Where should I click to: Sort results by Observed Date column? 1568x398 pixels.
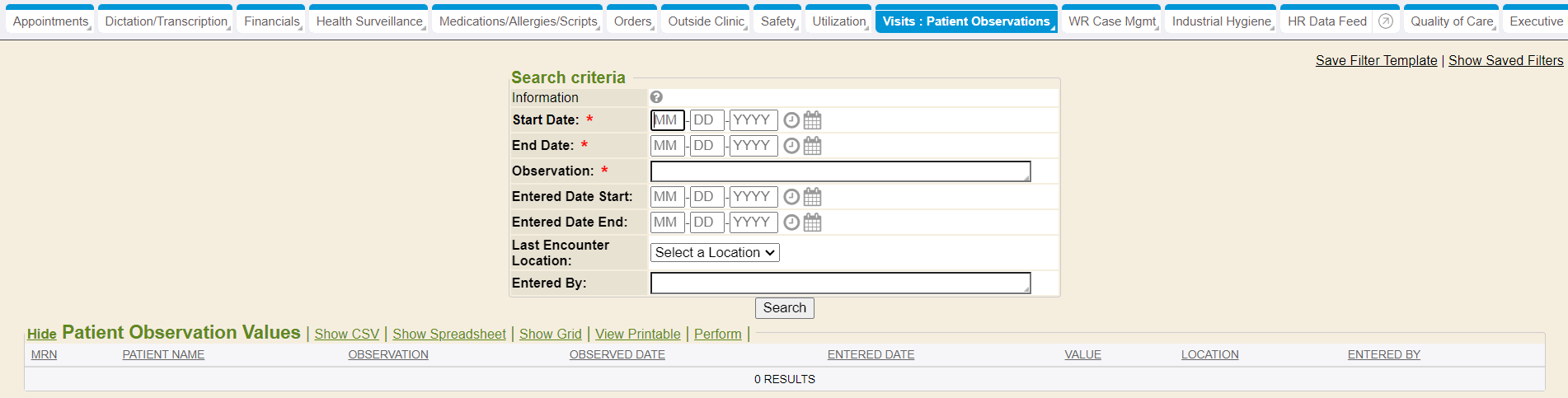617,354
